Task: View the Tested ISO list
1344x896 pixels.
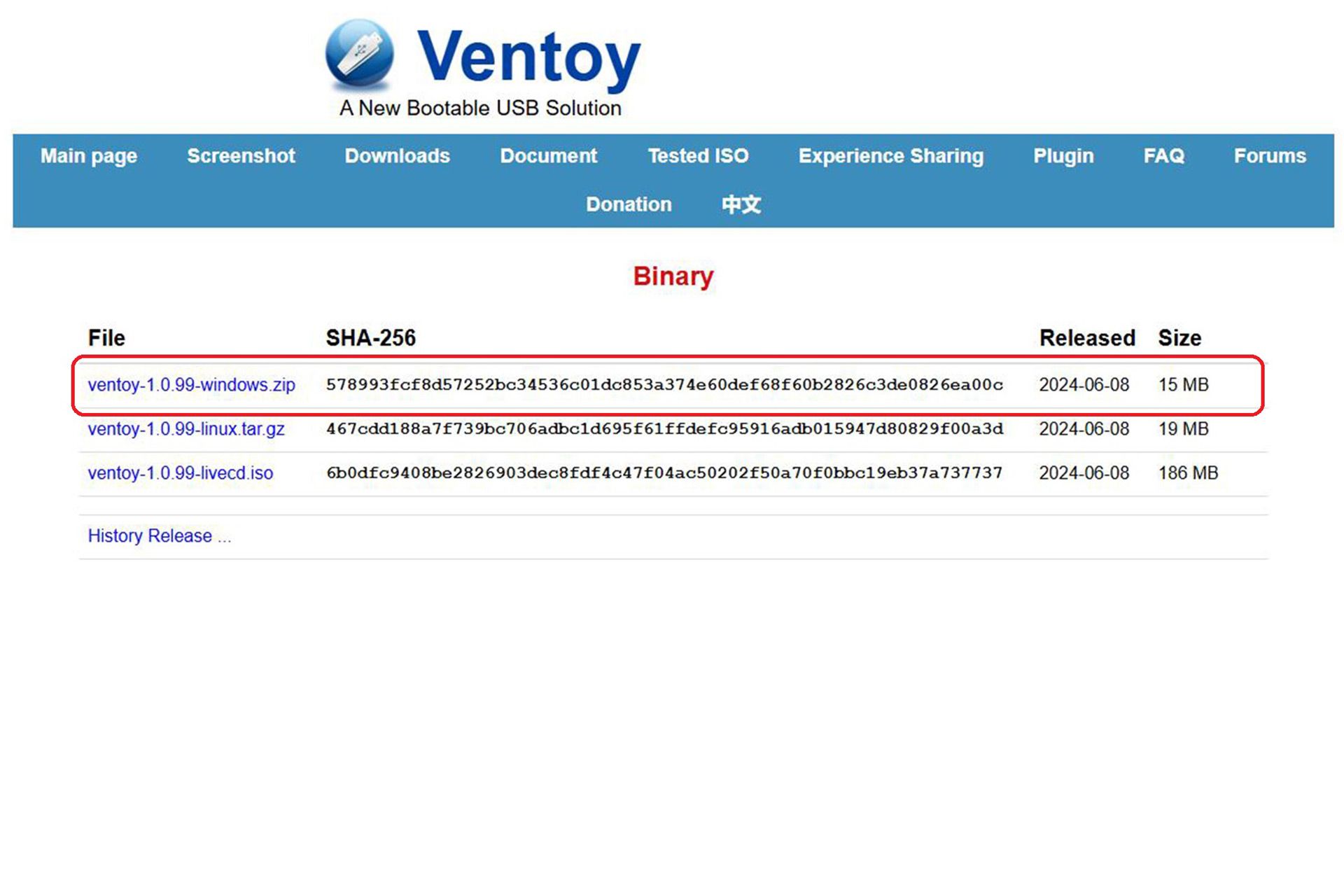Action: pos(698,156)
